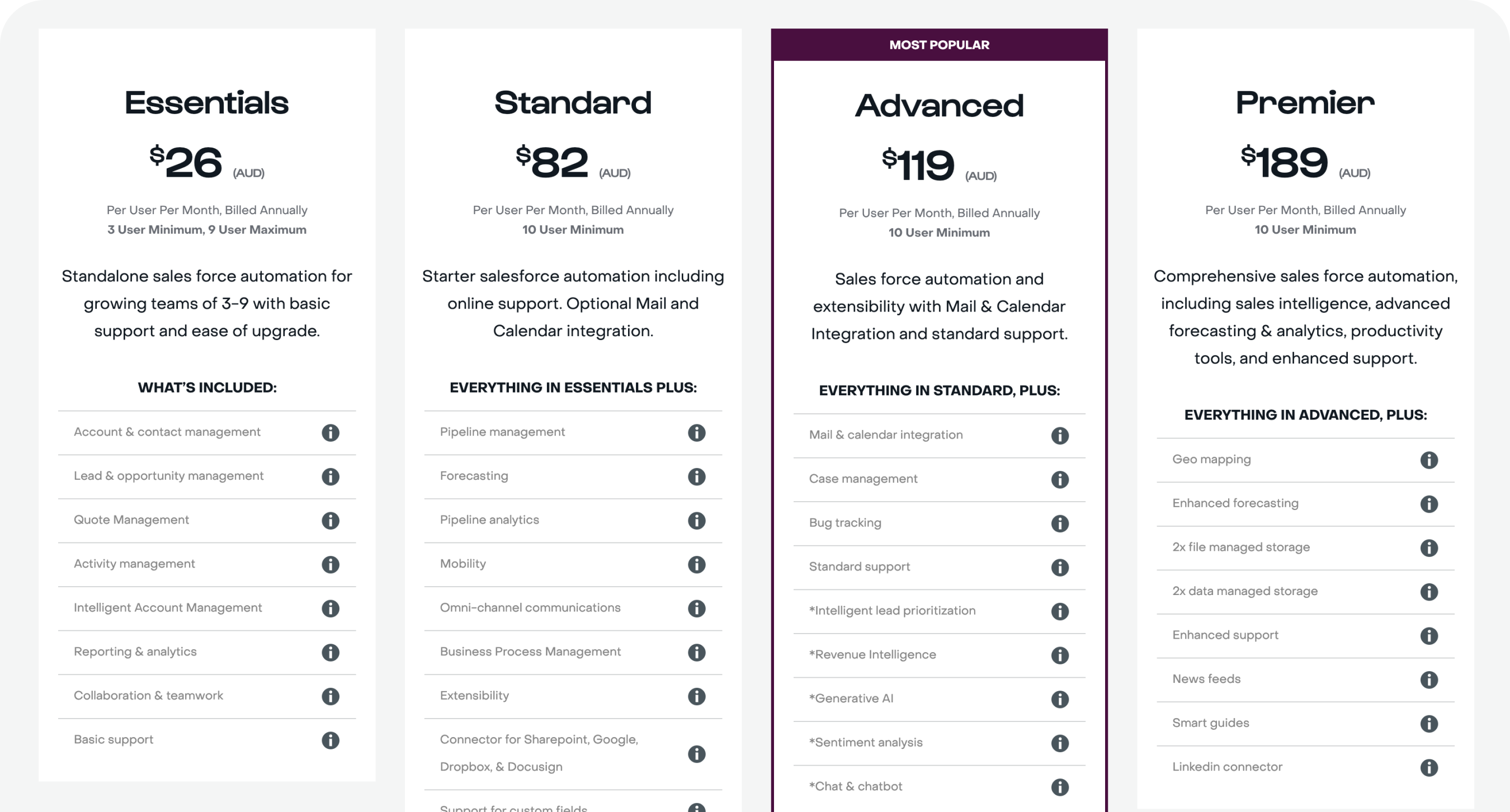Click the Omni-channel communications info icon
The width and height of the screenshot is (1510, 812).
(696, 608)
